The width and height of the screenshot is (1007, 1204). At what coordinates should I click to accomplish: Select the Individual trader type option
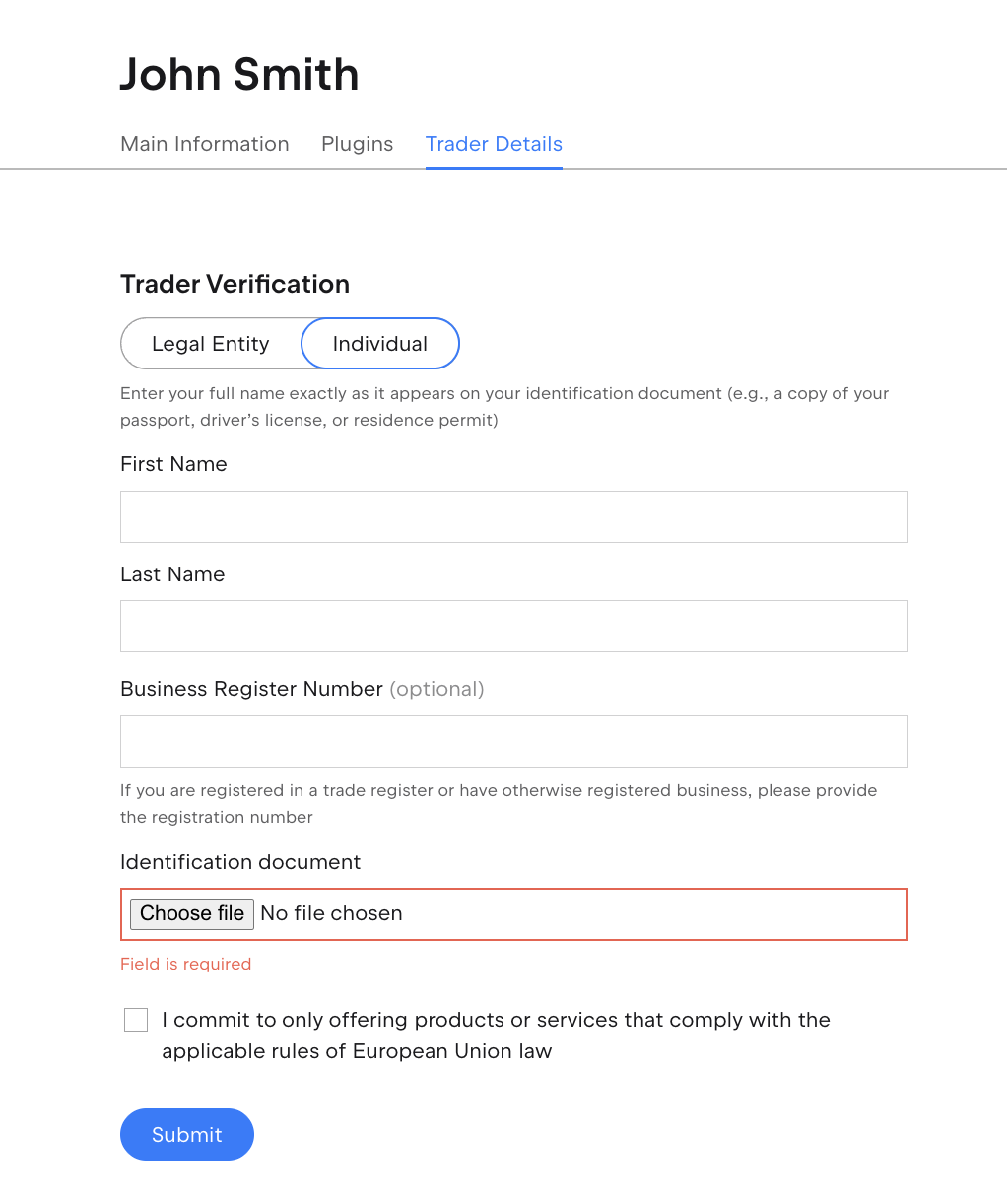coord(379,344)
